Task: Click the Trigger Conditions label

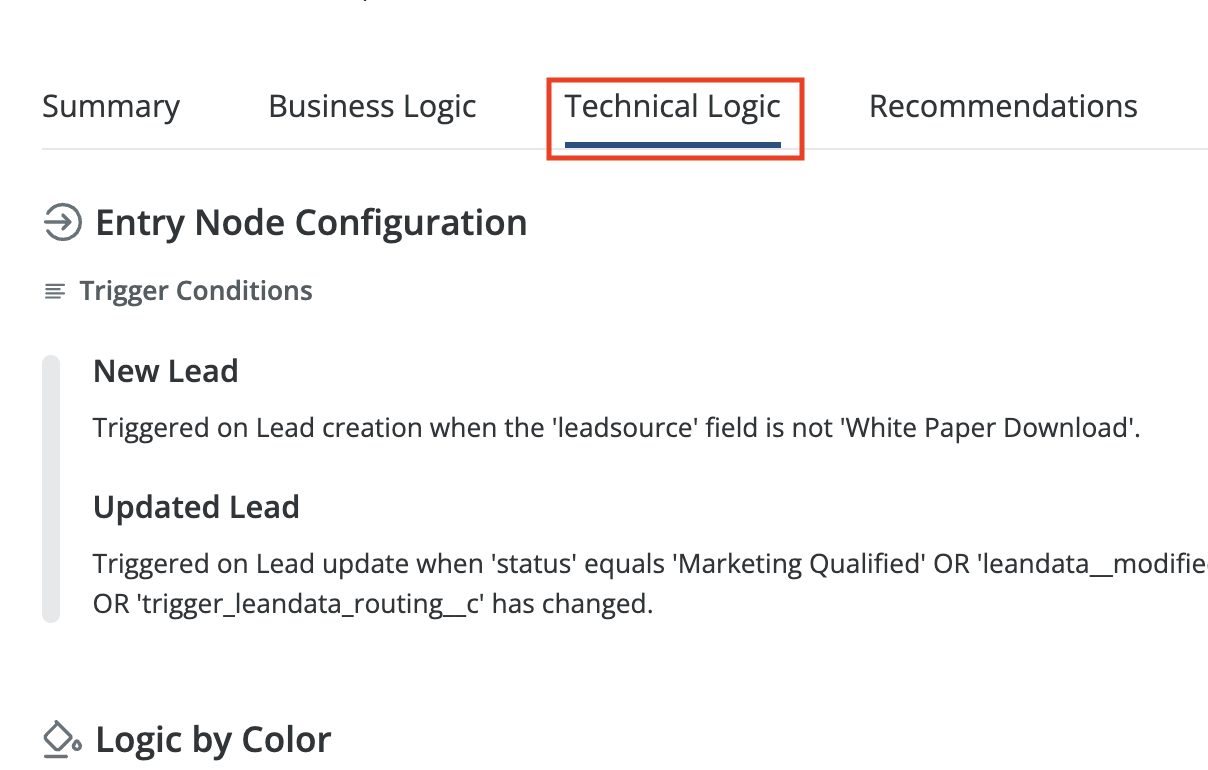Action: click(196, 291)
